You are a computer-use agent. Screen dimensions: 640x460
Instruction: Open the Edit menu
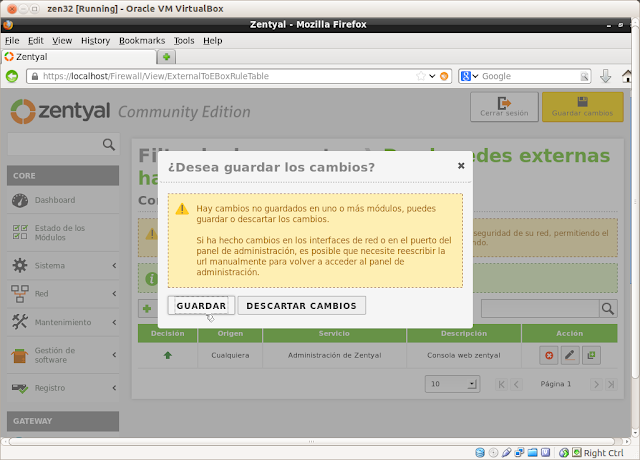coord(36,41)
